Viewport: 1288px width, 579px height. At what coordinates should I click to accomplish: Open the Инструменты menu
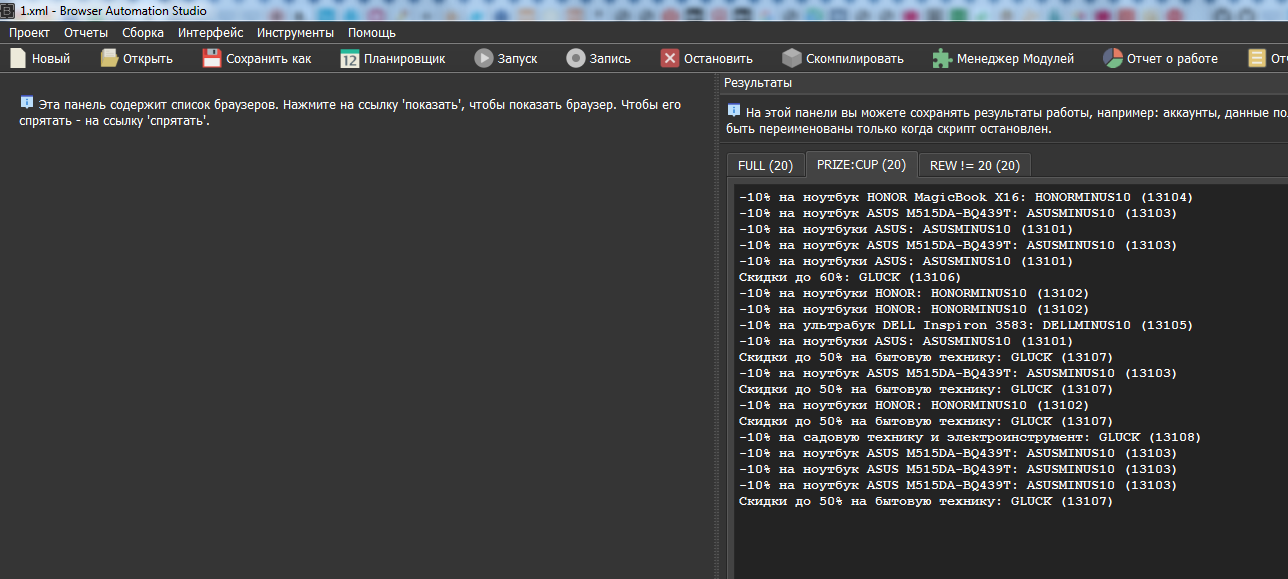(x=295, y=33)
